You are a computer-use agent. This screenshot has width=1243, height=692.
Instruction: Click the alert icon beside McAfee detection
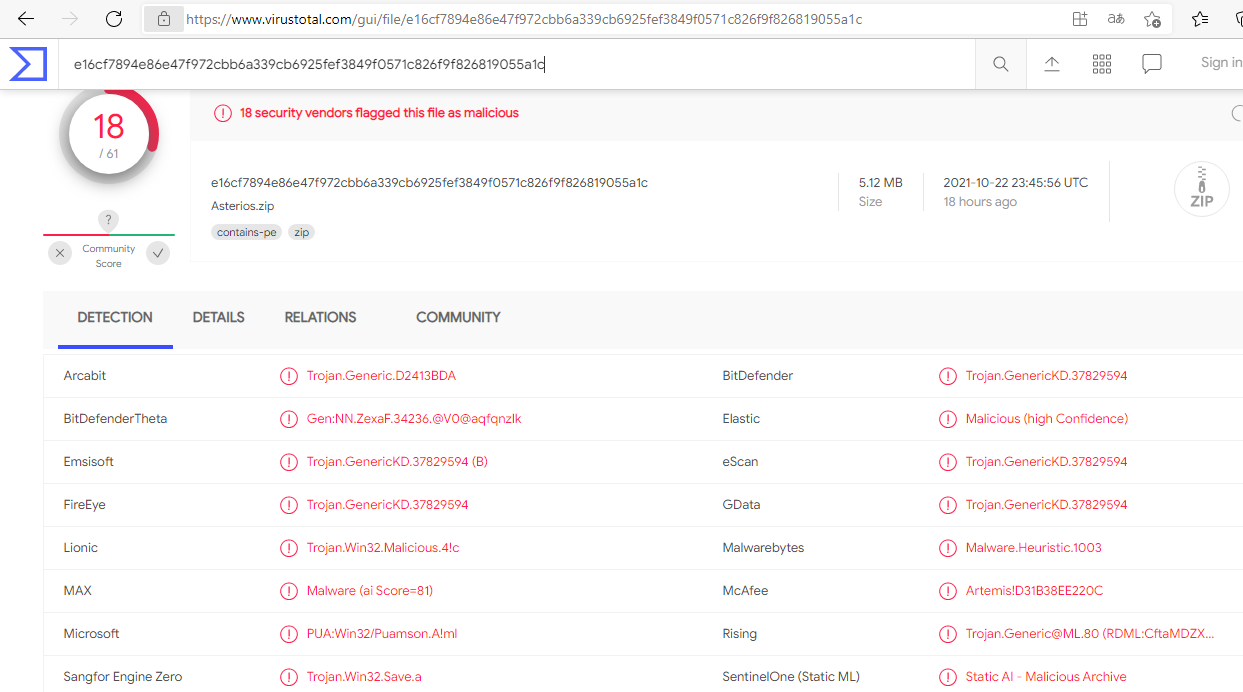tap(948, 591)
